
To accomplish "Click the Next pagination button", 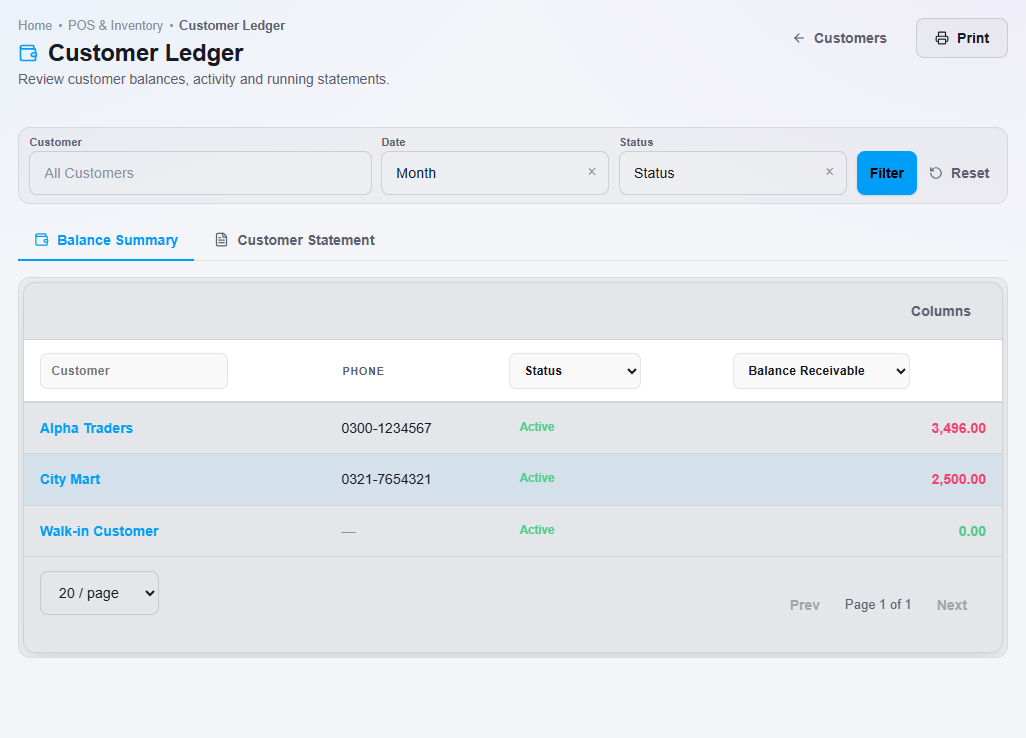I will [x=951, y=605].
